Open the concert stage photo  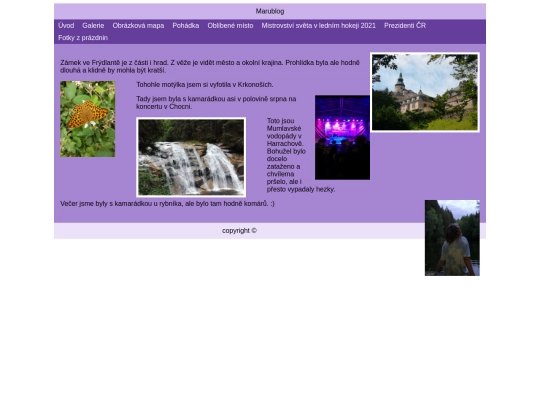tap(342, 137)
